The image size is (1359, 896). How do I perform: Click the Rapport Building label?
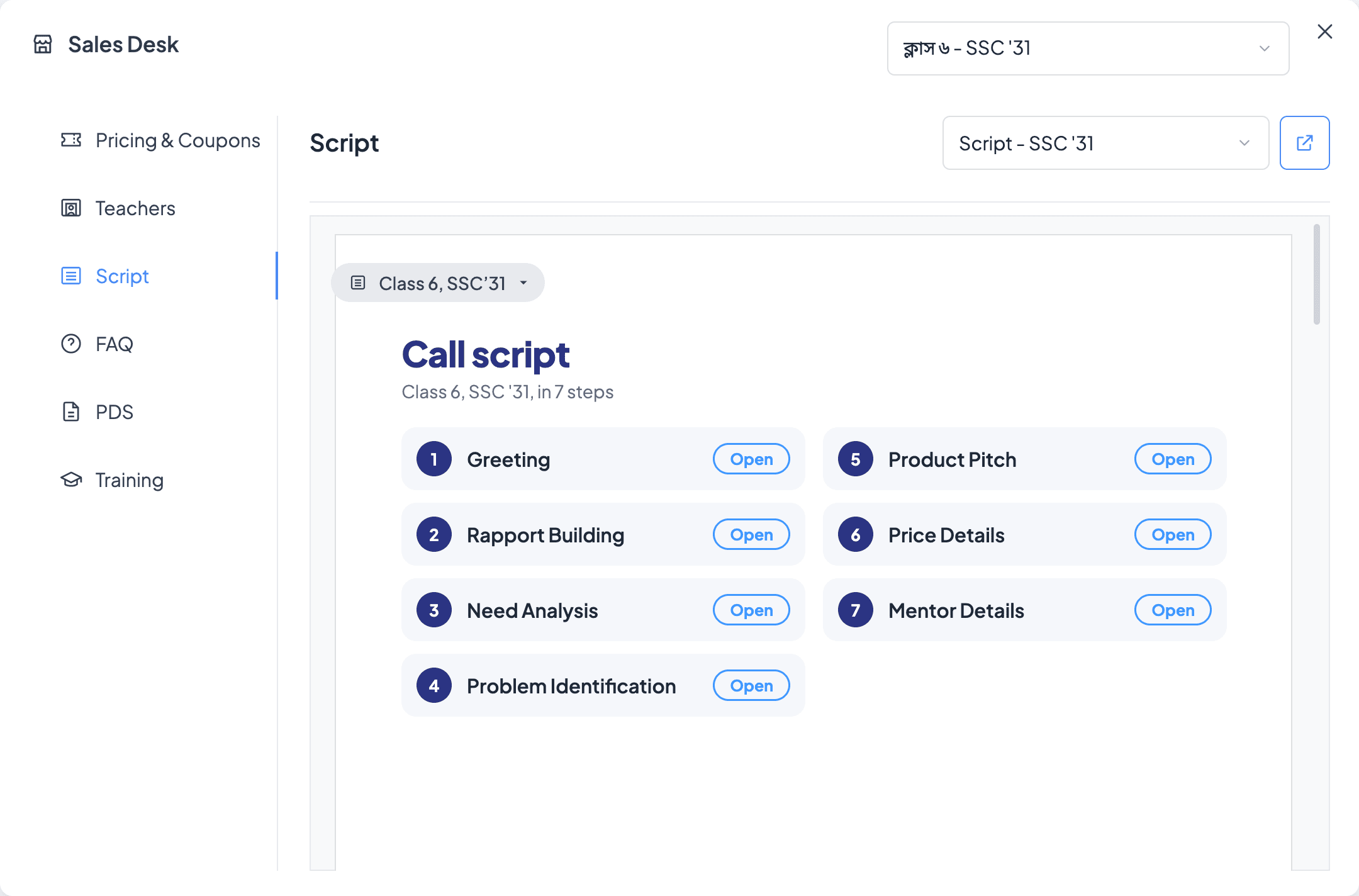545,535
